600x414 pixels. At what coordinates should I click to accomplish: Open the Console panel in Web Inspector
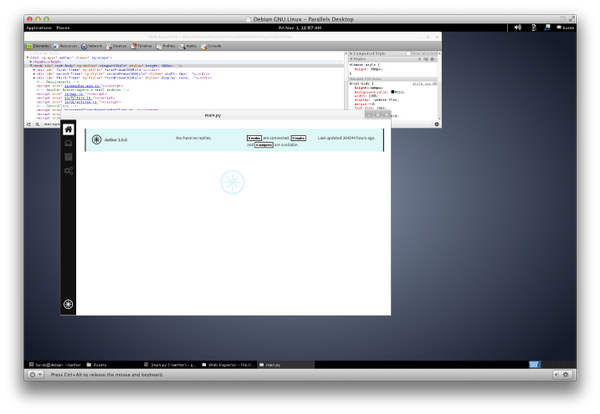pyautogui.click(x=211, y=46)
